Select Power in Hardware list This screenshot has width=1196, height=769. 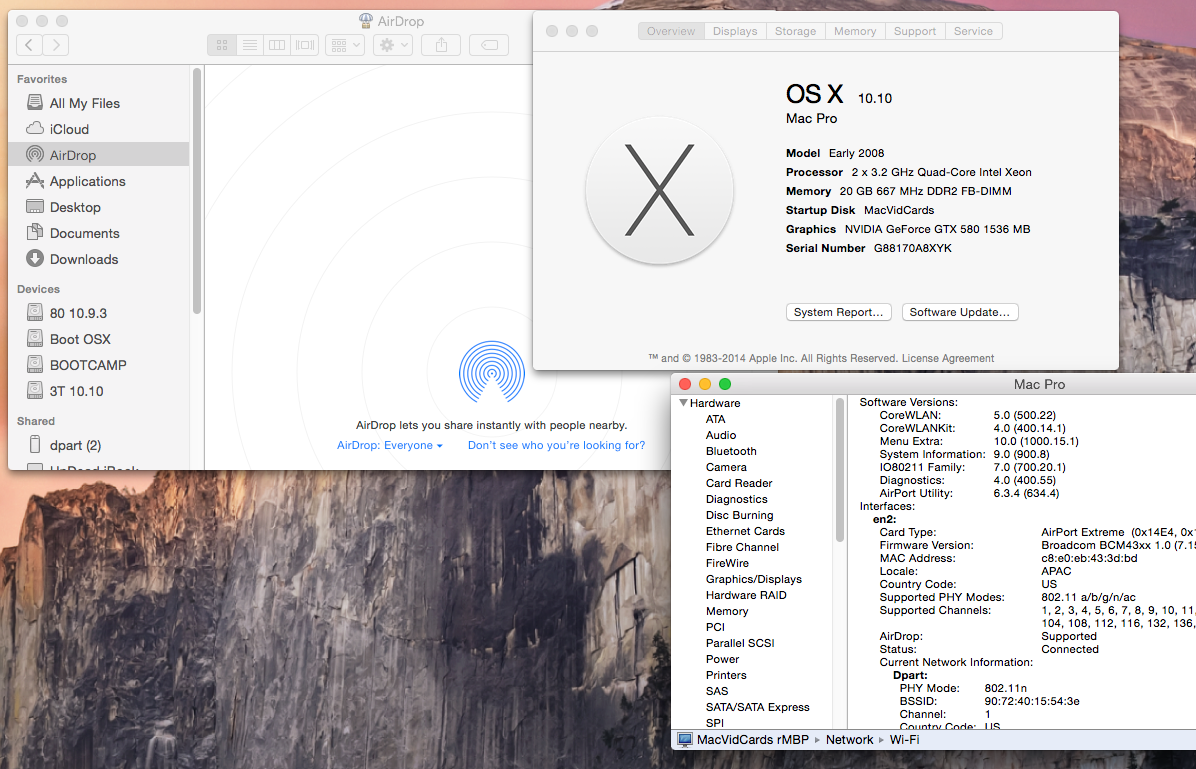point(722,659)
